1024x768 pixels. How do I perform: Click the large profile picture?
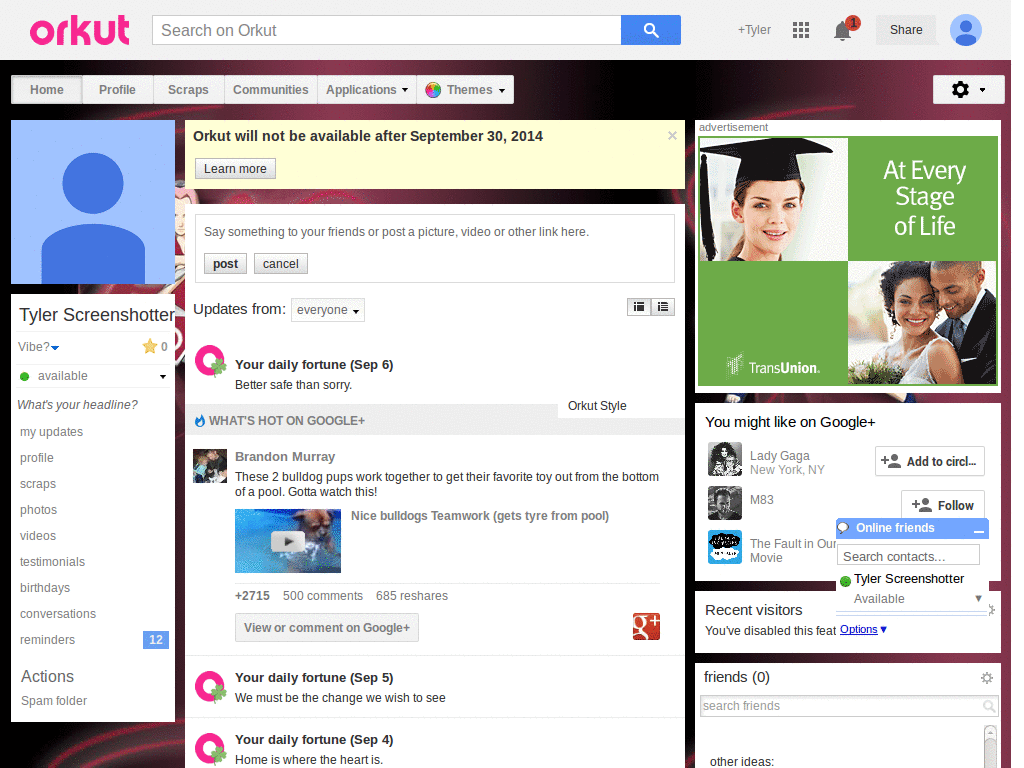pyautogui.click(x=93, y=202)
